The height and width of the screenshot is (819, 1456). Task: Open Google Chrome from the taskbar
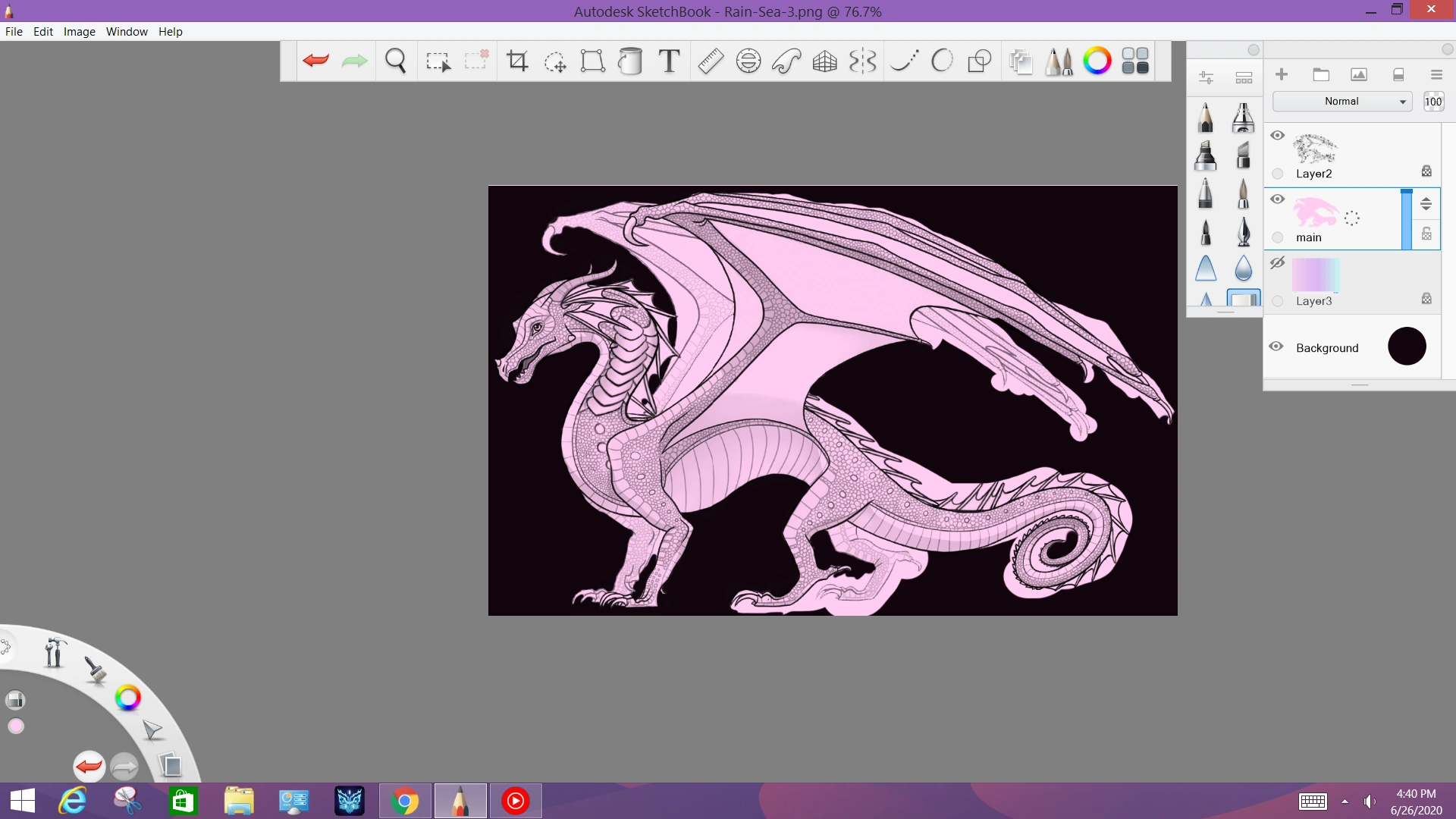pos(405,801)
